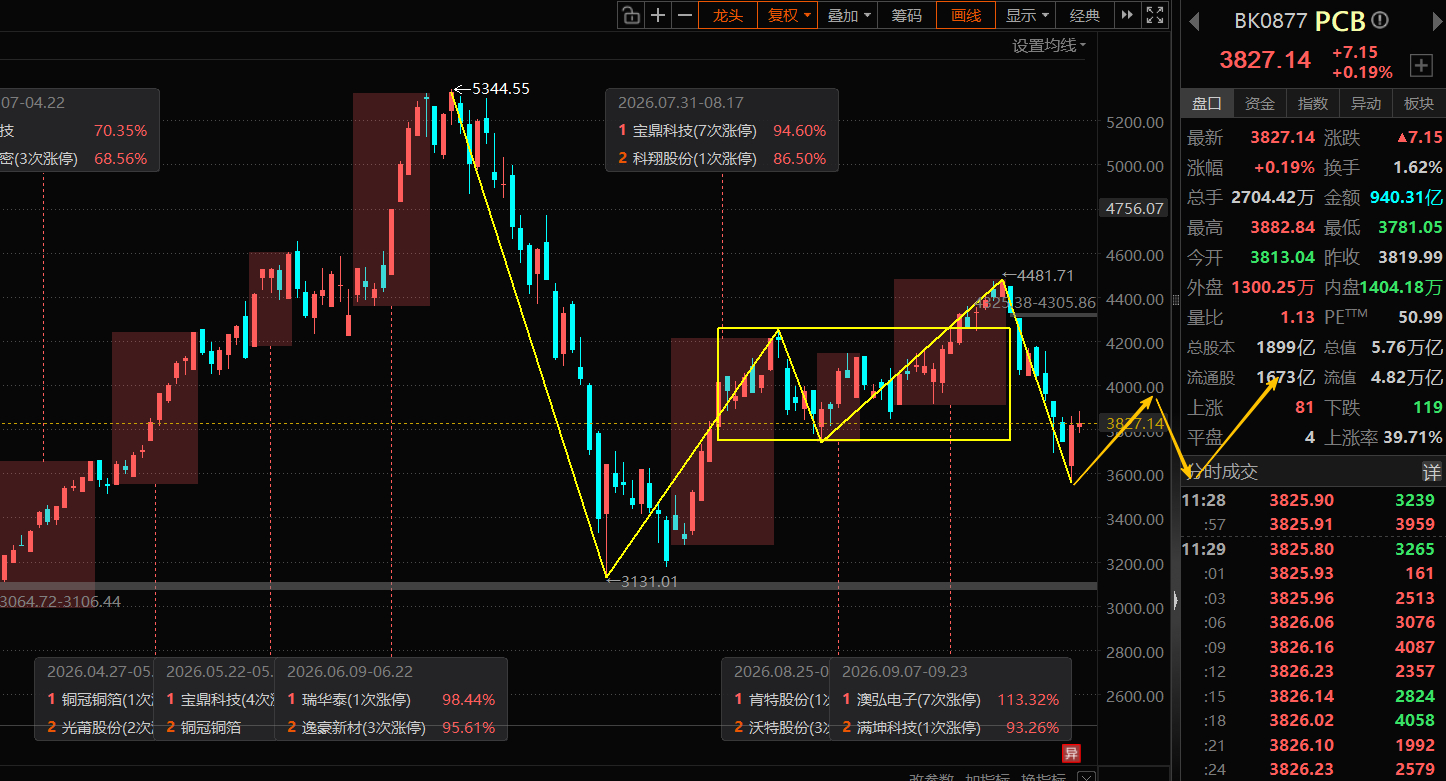Click the 5344.55 high price label
This screenshot has width=1446, height=781.
pyautogui.click(x=501, y=88)
